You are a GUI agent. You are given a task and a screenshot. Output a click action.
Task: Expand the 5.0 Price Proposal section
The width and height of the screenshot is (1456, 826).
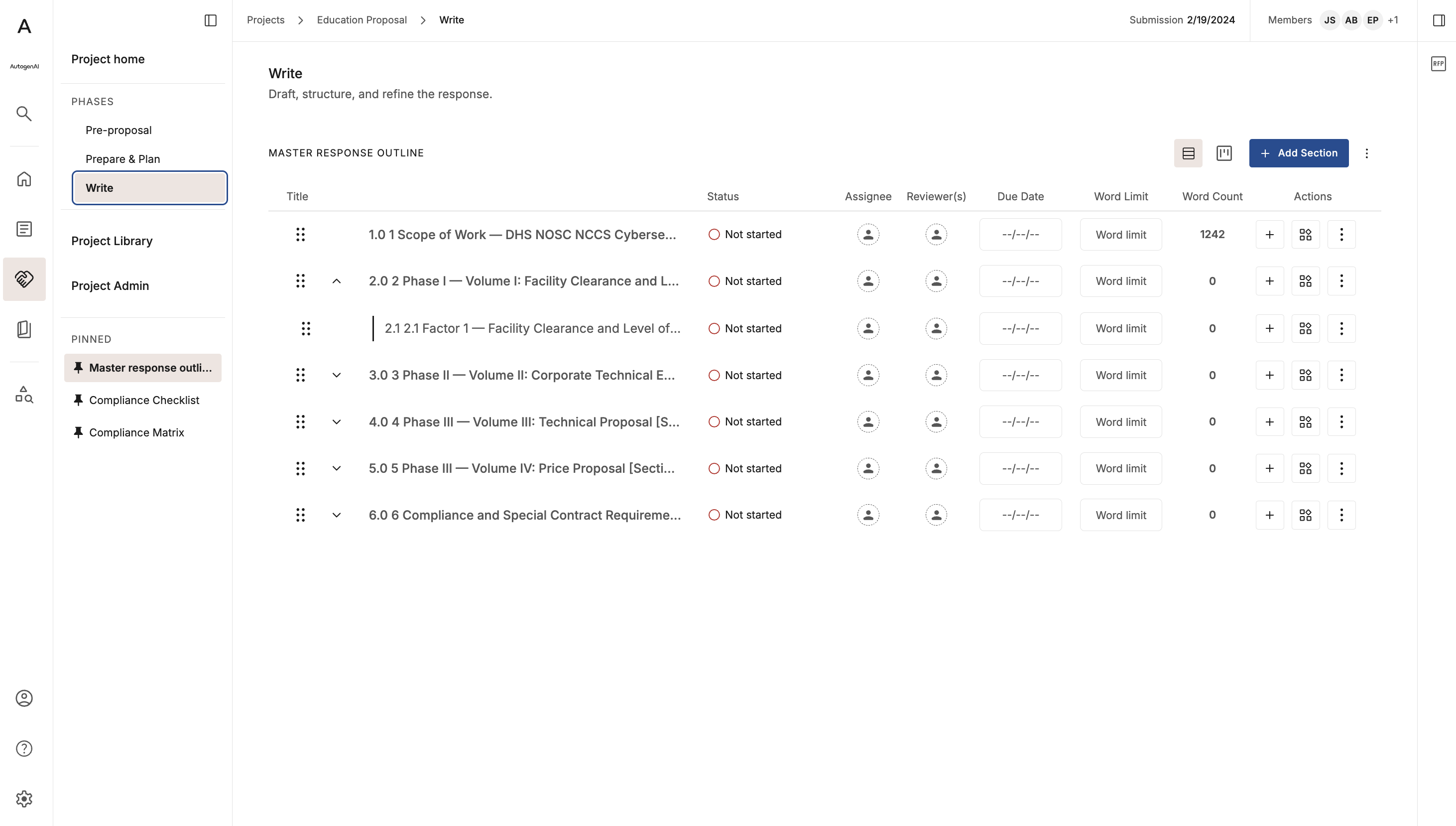(337, 469)
